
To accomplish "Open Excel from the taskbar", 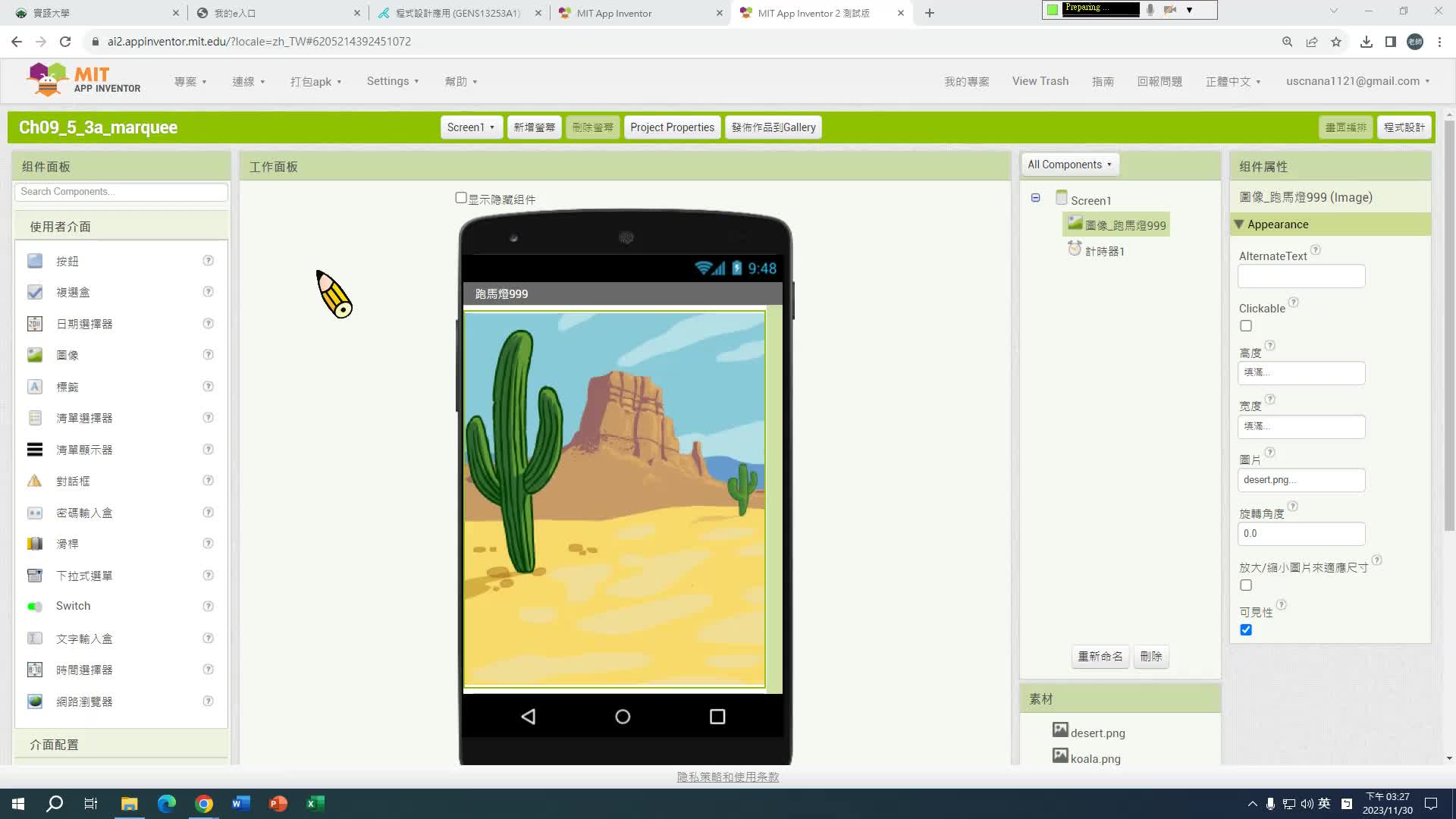I will coord(315,804).
